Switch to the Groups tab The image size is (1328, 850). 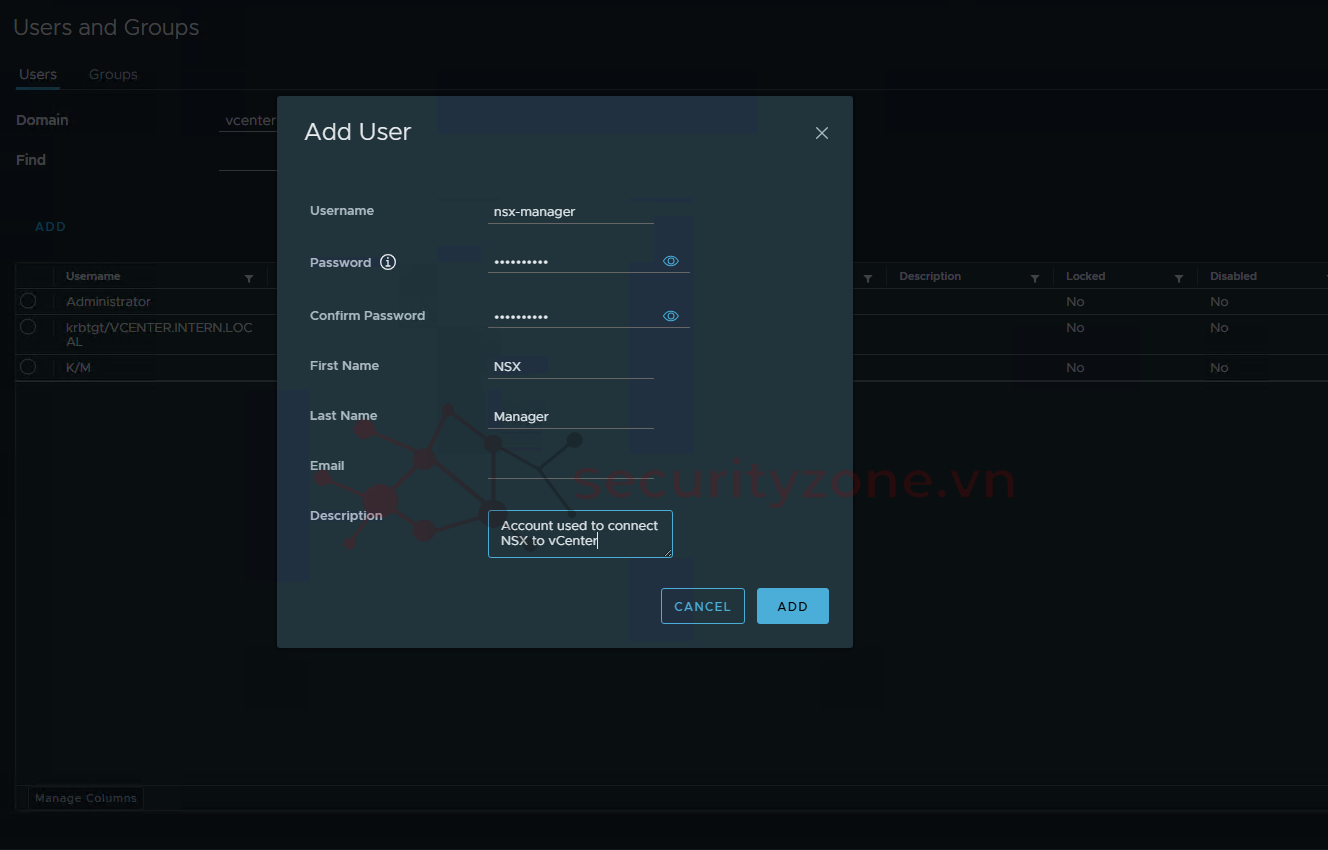[113, 75]
